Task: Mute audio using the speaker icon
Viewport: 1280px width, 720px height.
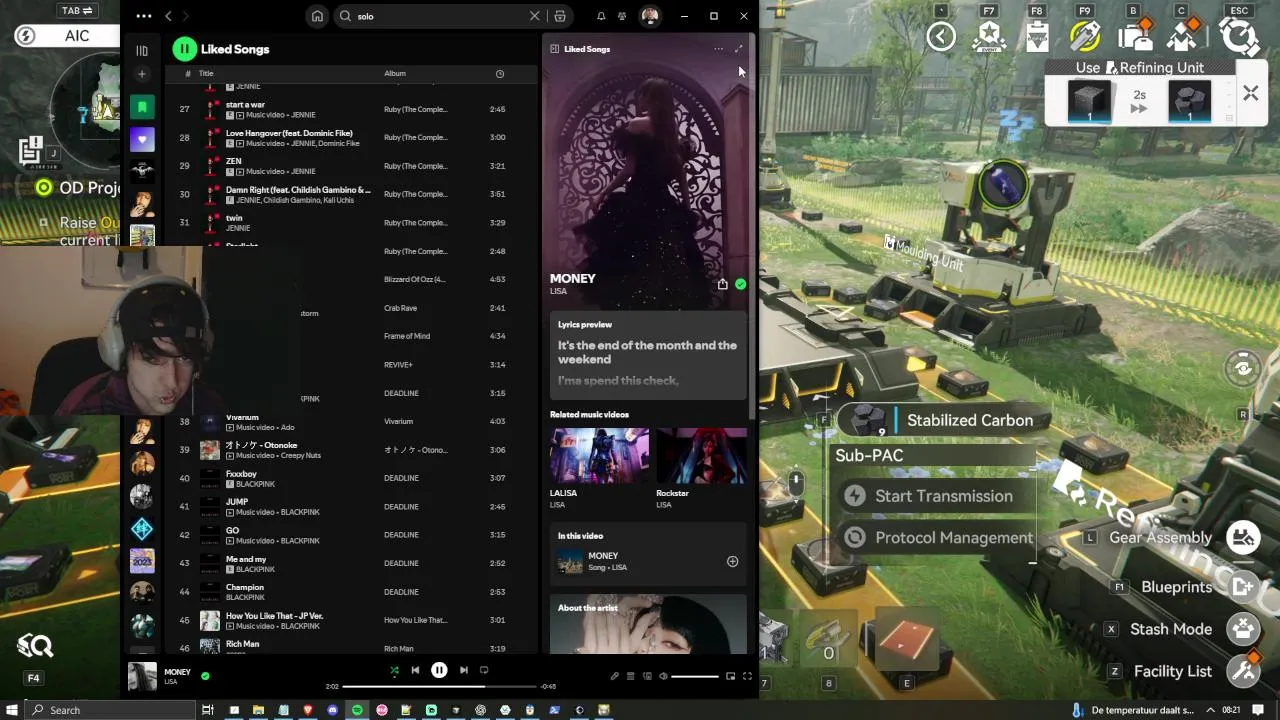Action: (663, 677)
